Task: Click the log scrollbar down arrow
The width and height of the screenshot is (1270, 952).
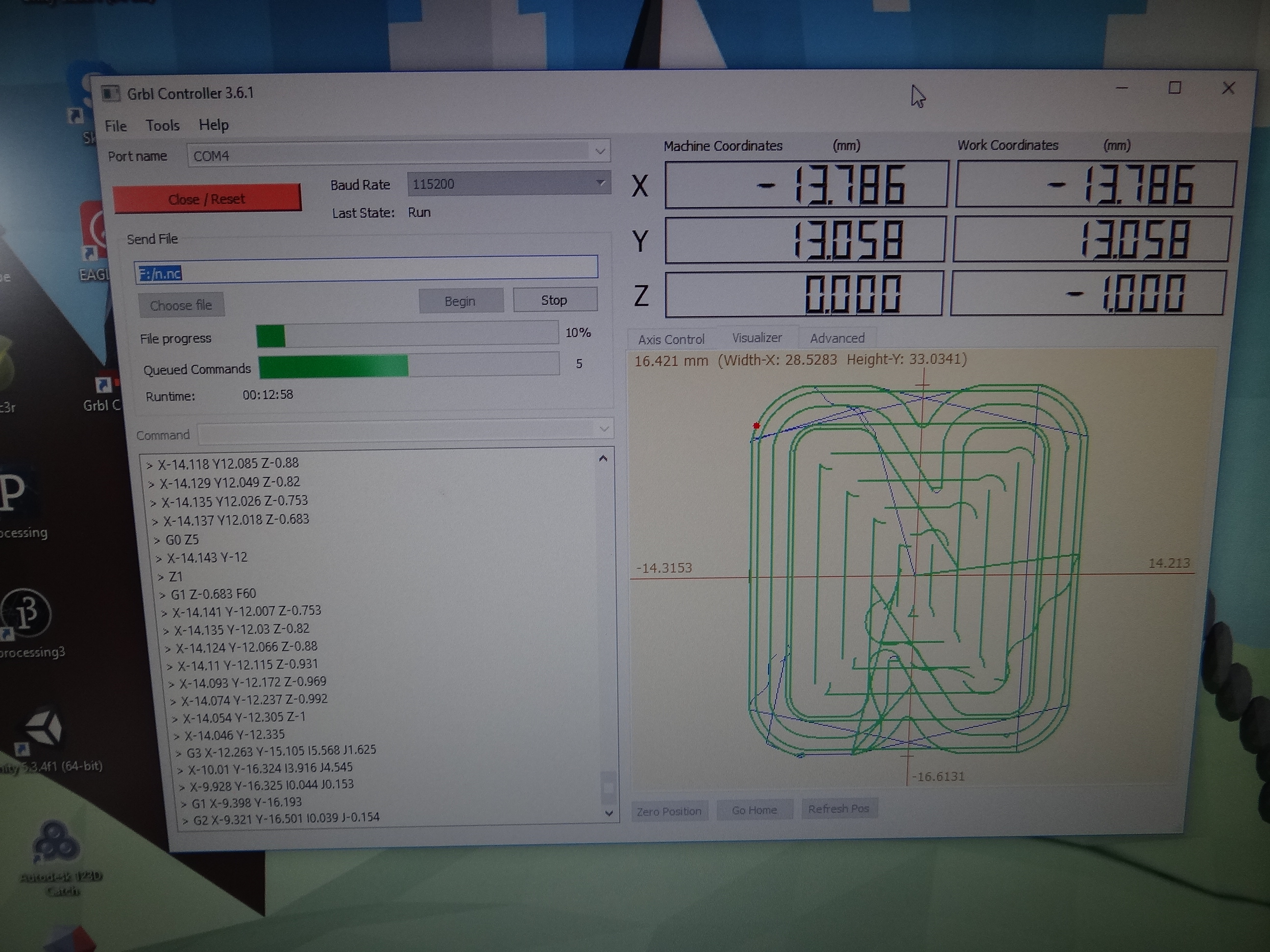Action: [x=609, y=812]
